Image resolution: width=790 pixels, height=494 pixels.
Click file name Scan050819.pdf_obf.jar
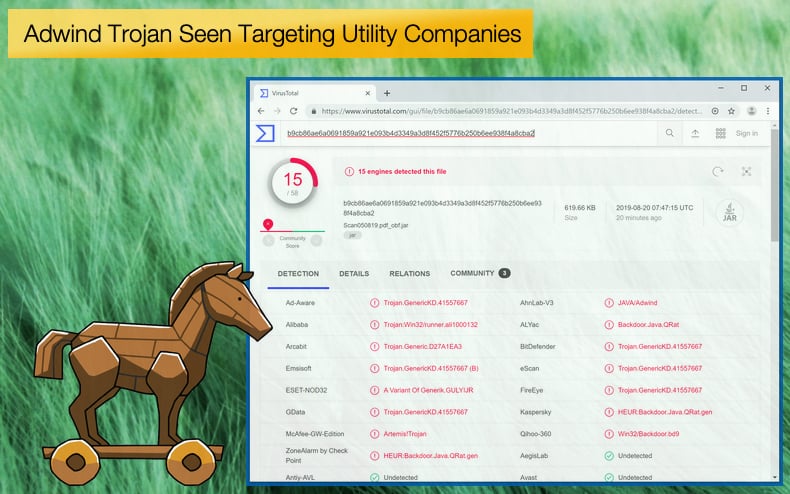coord(376,225)
